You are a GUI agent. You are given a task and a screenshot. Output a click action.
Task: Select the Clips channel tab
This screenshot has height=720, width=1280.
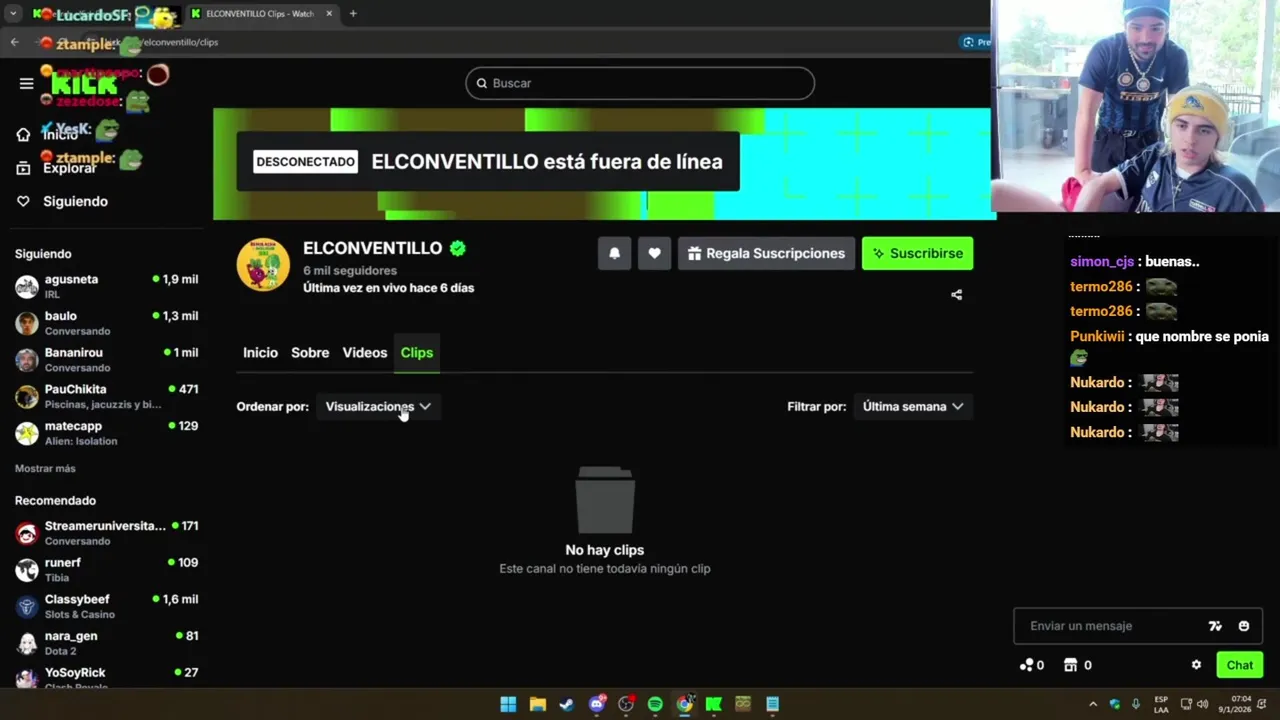click(x=417, y=352)
